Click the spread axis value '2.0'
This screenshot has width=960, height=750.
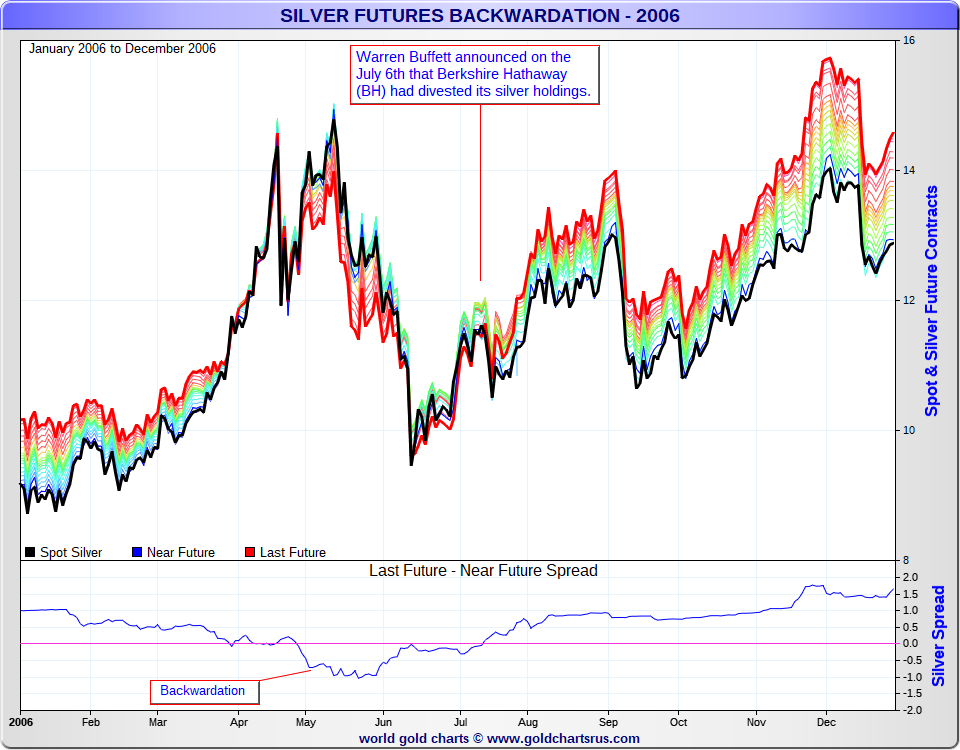pyautogui.click(x=910, y=577)
